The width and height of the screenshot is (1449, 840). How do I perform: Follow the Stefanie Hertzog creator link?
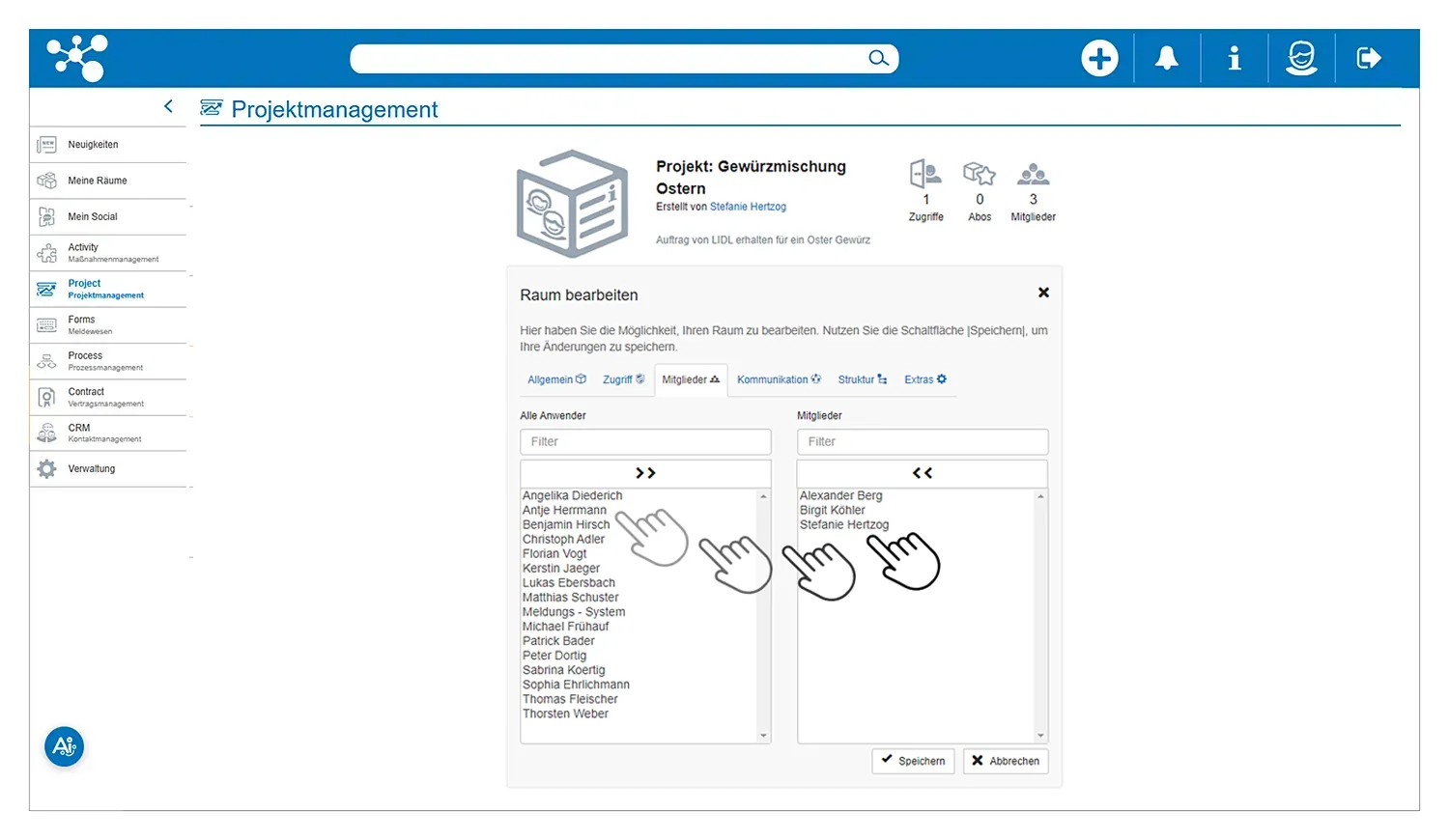[x=748, y=207]
